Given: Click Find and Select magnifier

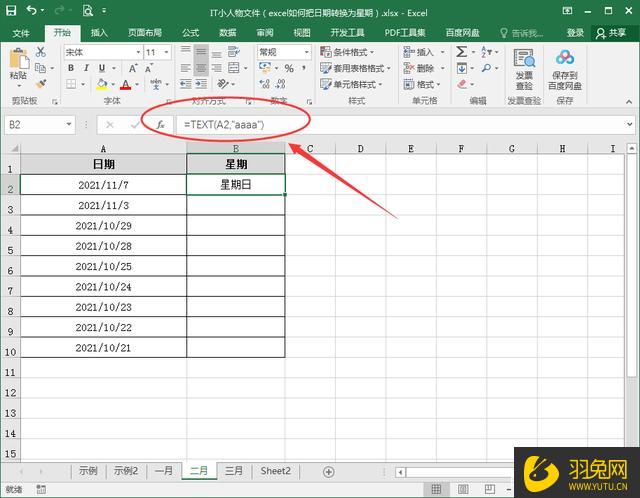Looking at the screenshot, I should [x=486, y=68].
